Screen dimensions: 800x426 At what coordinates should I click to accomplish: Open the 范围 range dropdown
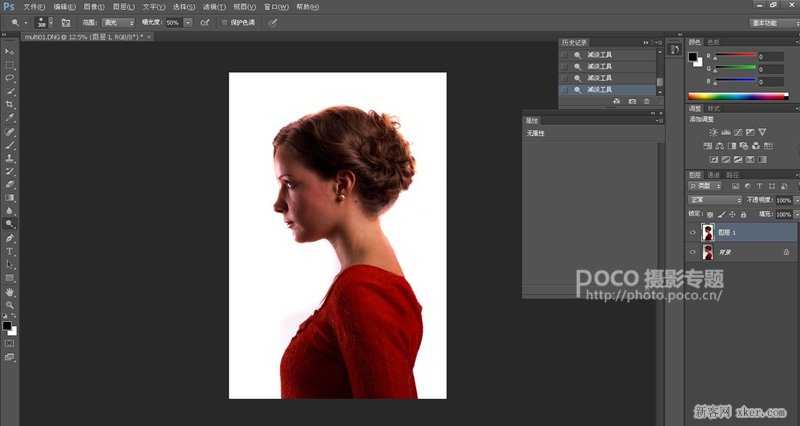[x=118, y=21]
